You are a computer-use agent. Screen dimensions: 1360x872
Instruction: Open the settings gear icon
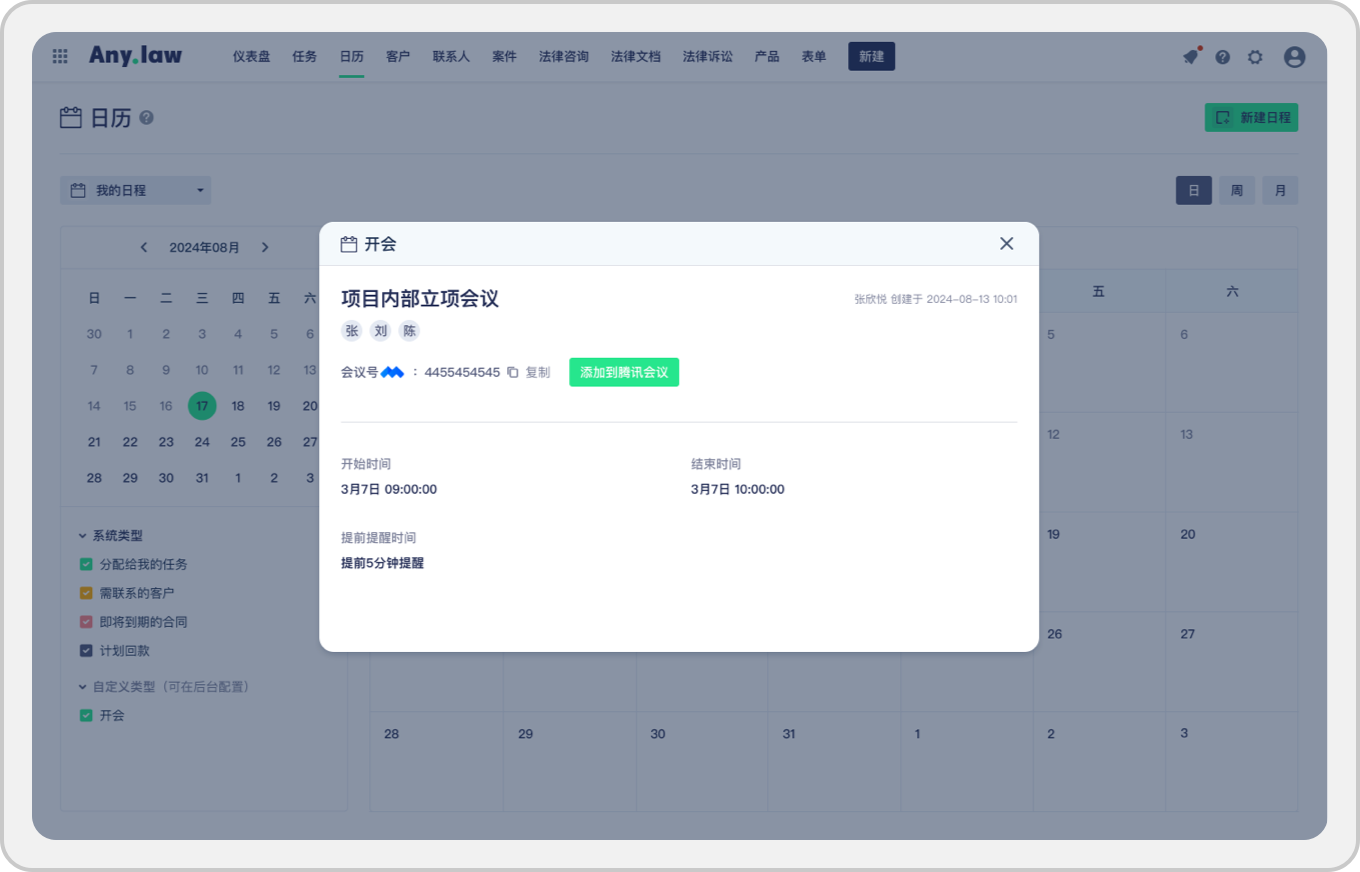click(1255, 57)
